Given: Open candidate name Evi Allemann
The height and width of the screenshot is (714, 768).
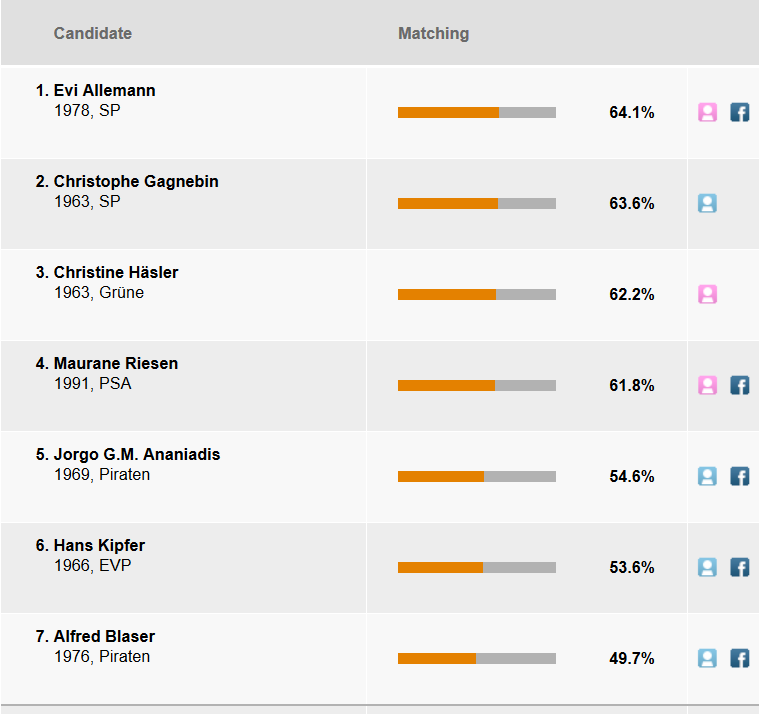Looking at the screenshot, I should (x=104, y=91).
